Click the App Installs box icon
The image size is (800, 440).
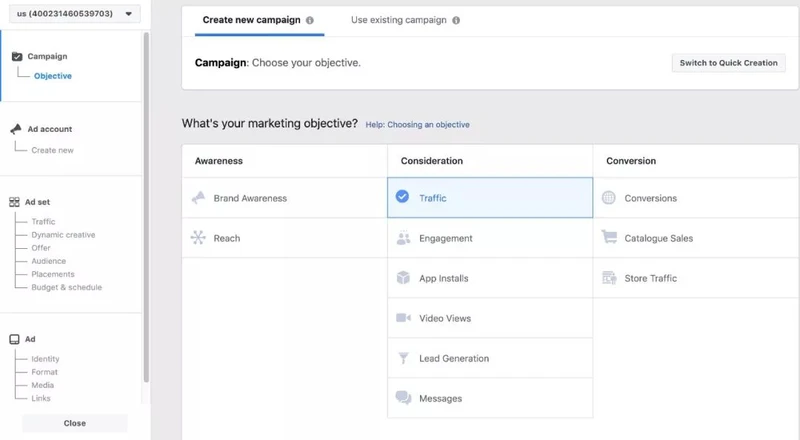(x=404, y=278)
